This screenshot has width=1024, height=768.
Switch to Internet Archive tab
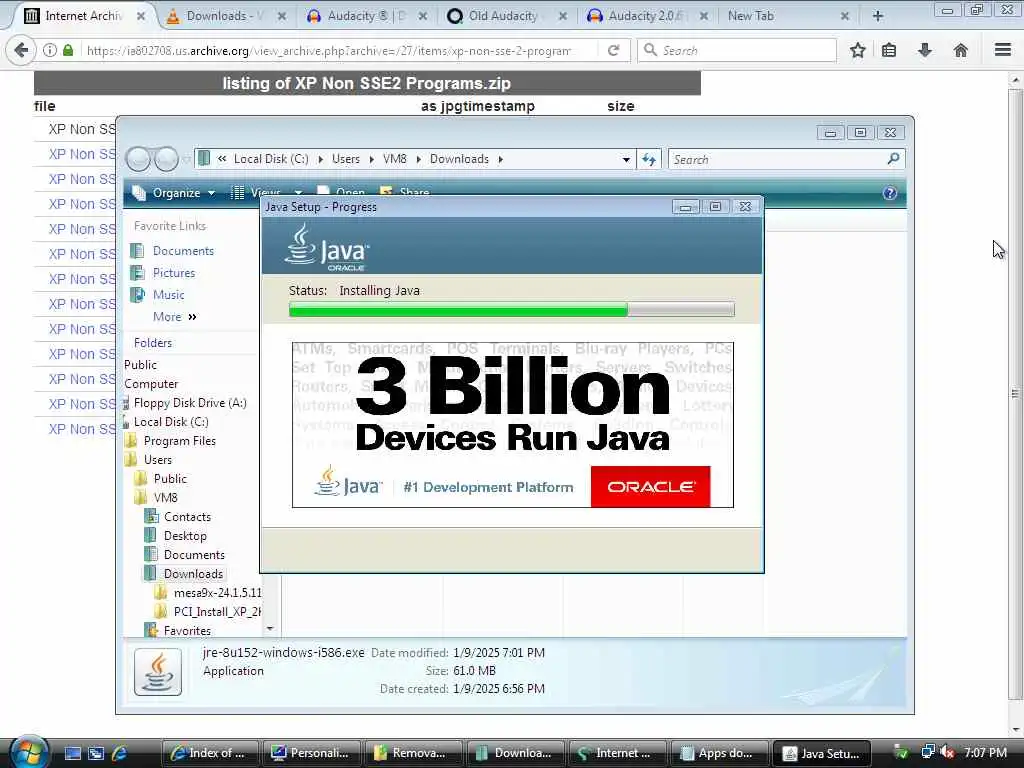coord(82,16)
